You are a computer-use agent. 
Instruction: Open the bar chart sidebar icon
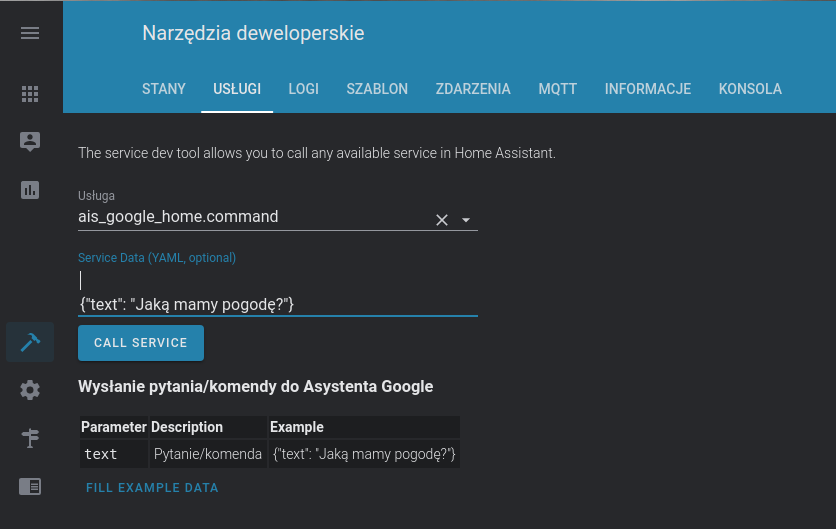(x=30, y=189)
